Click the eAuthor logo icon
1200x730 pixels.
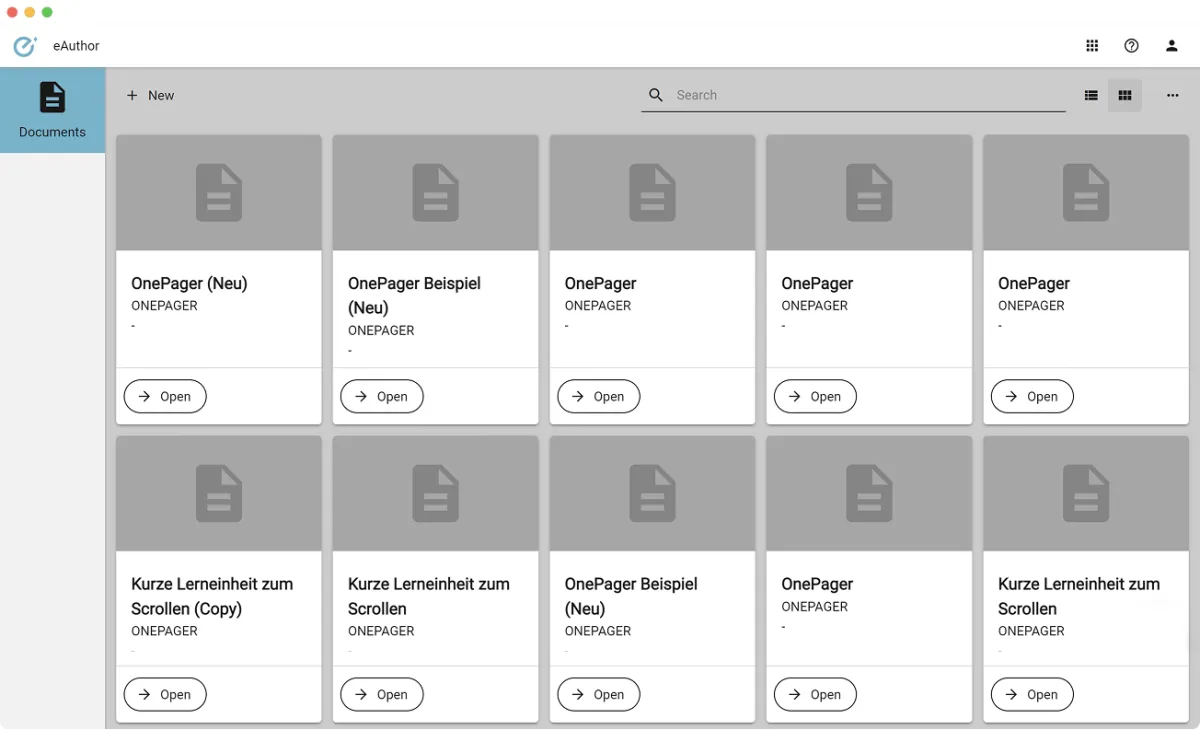25,46
